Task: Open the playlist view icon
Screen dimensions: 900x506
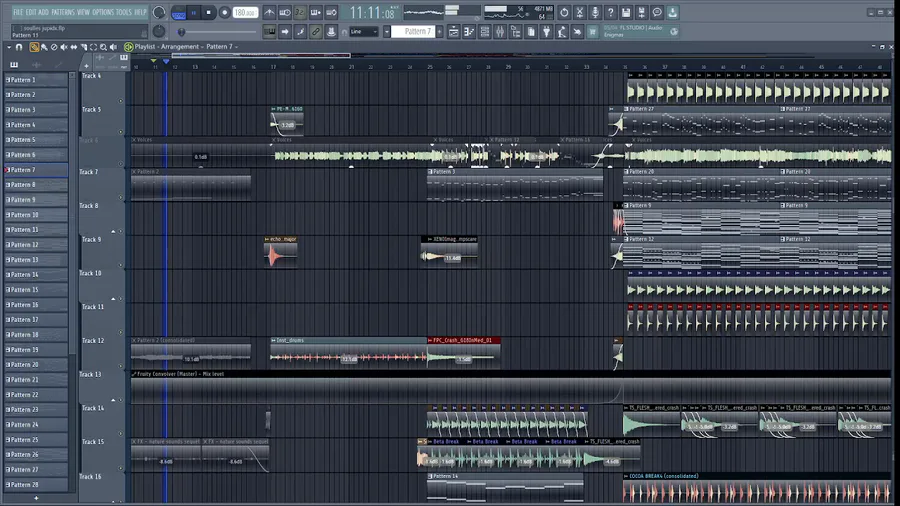Action: 453,32
